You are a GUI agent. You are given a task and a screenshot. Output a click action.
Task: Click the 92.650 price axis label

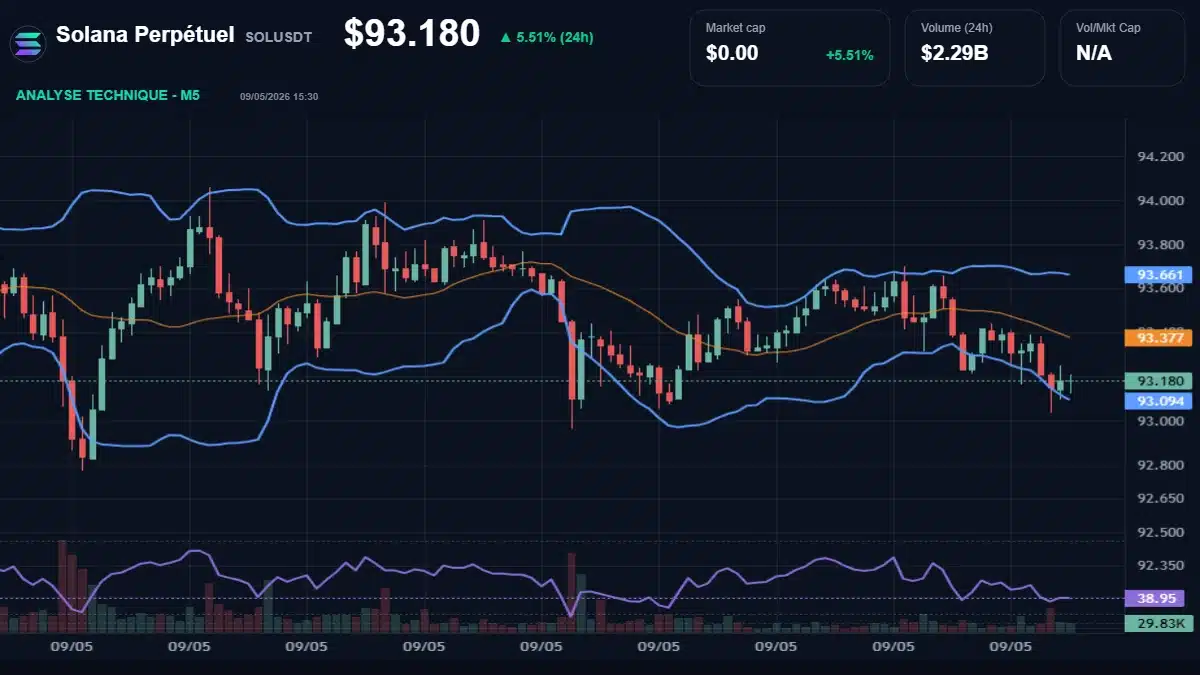(x=1161, y=498)
